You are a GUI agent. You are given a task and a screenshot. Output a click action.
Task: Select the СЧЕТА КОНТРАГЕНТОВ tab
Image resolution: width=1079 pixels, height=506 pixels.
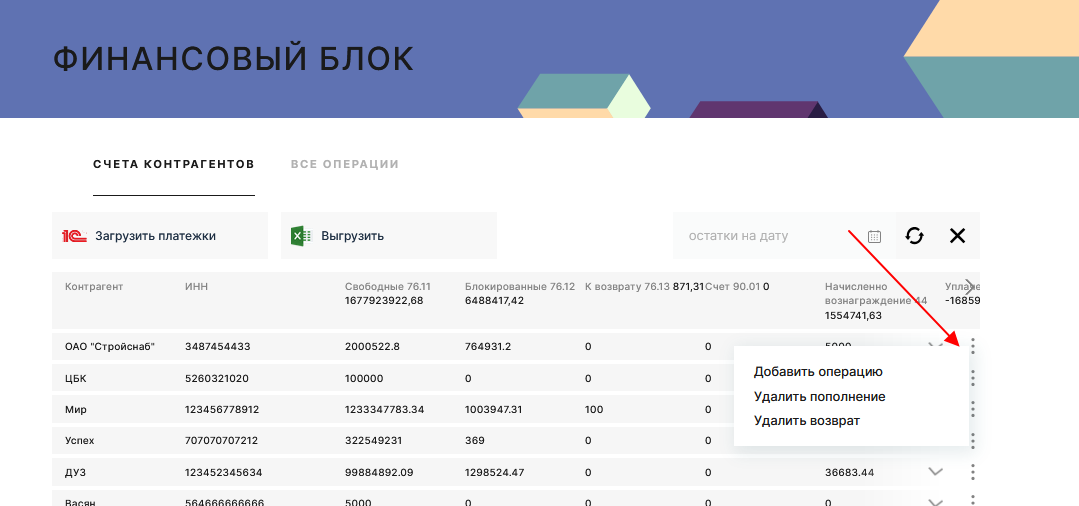[x=173, y=164]
